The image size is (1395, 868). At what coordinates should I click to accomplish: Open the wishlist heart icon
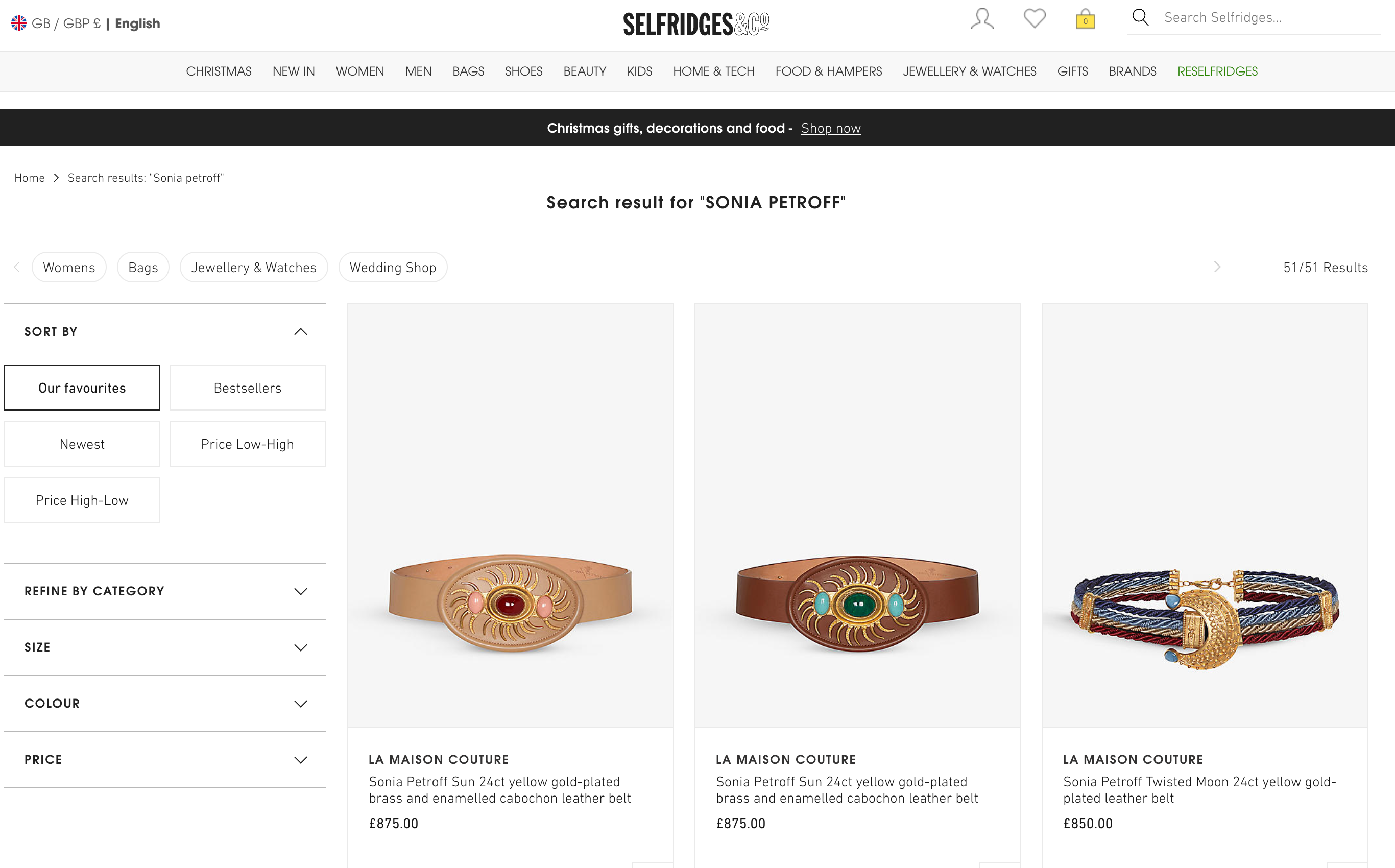point(1035,19)
